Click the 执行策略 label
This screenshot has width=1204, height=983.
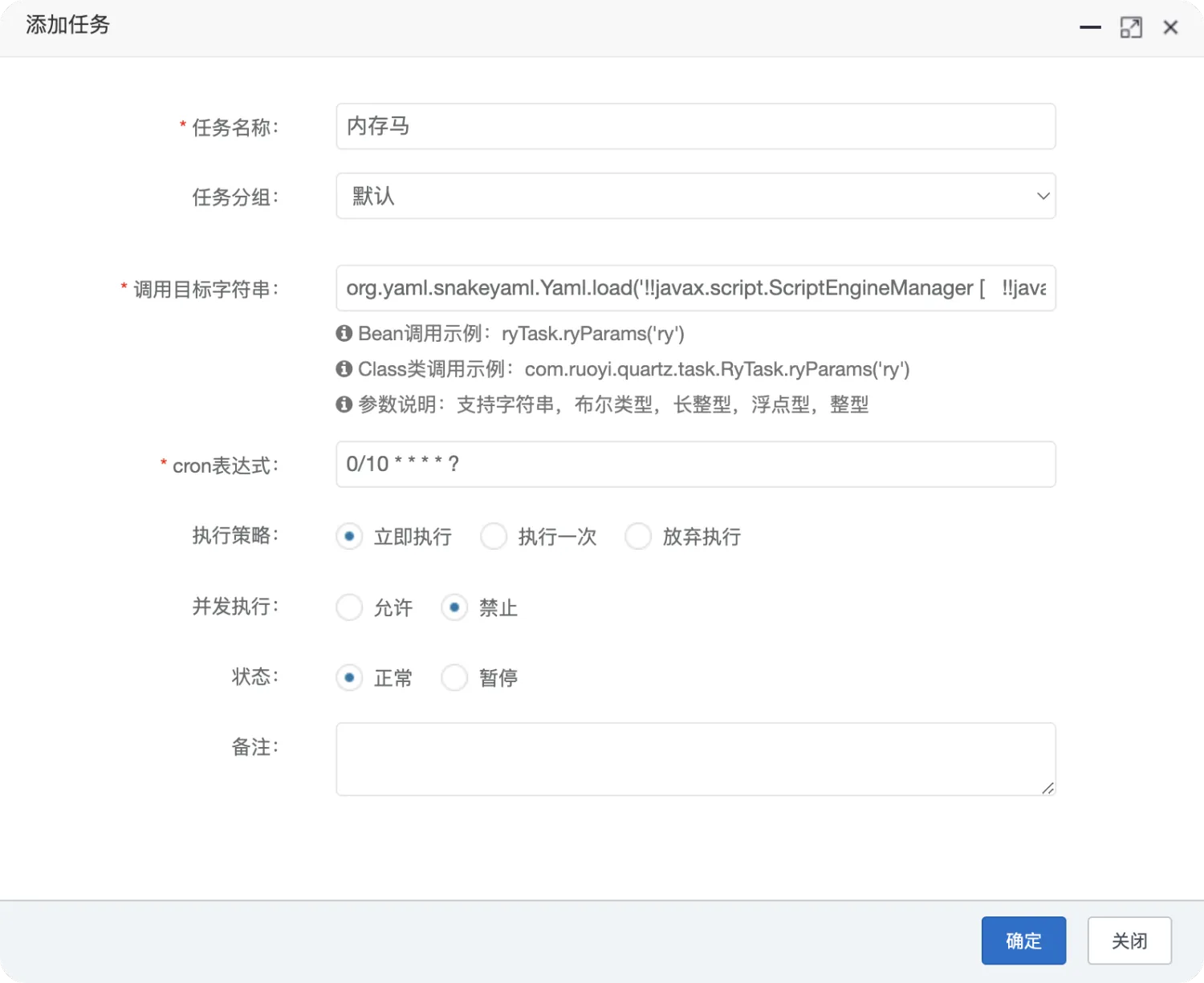234,535
